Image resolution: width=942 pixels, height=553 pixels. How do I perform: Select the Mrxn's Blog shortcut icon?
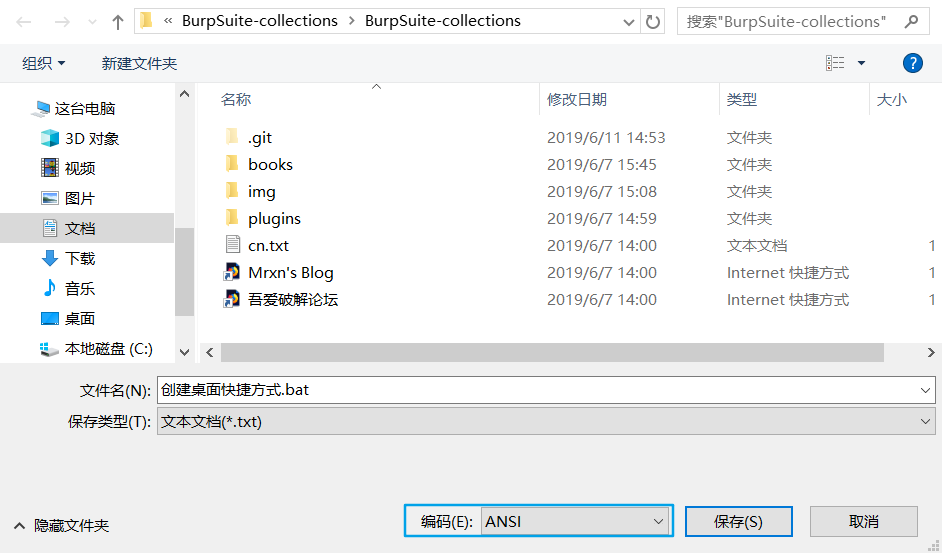coord(232,272)
